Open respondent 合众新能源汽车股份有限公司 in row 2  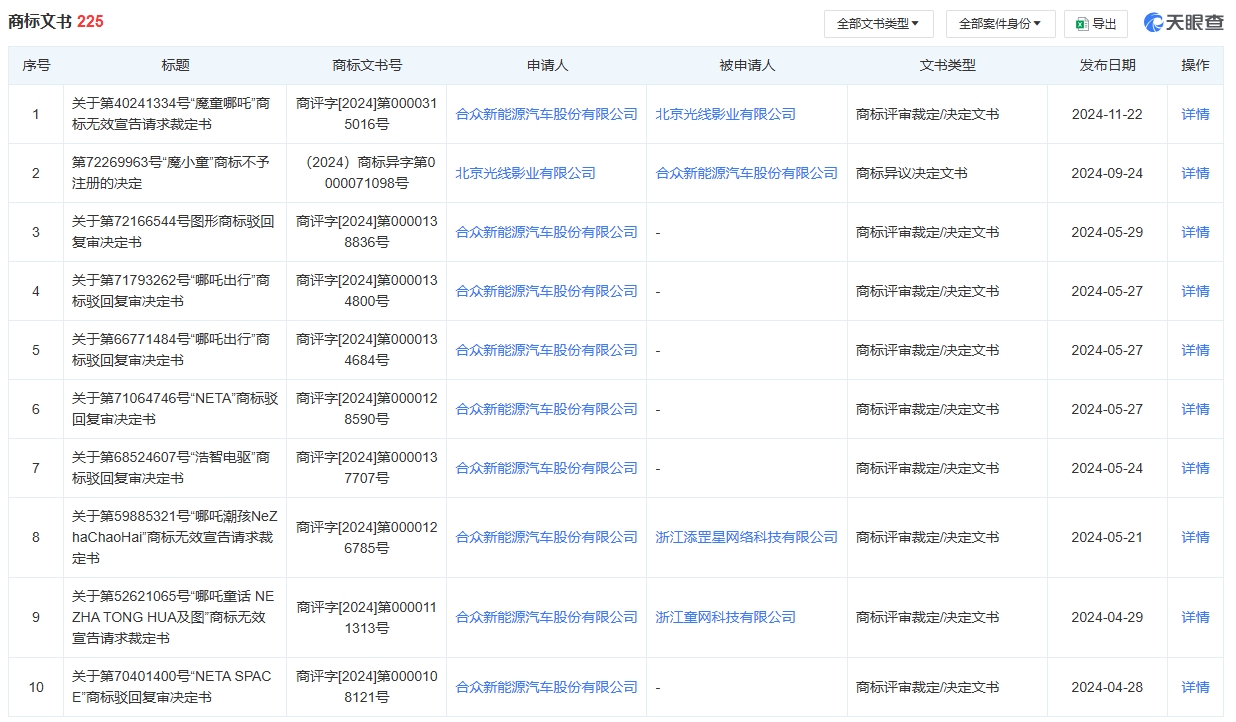pyautogui.click(x=746, y=173)
